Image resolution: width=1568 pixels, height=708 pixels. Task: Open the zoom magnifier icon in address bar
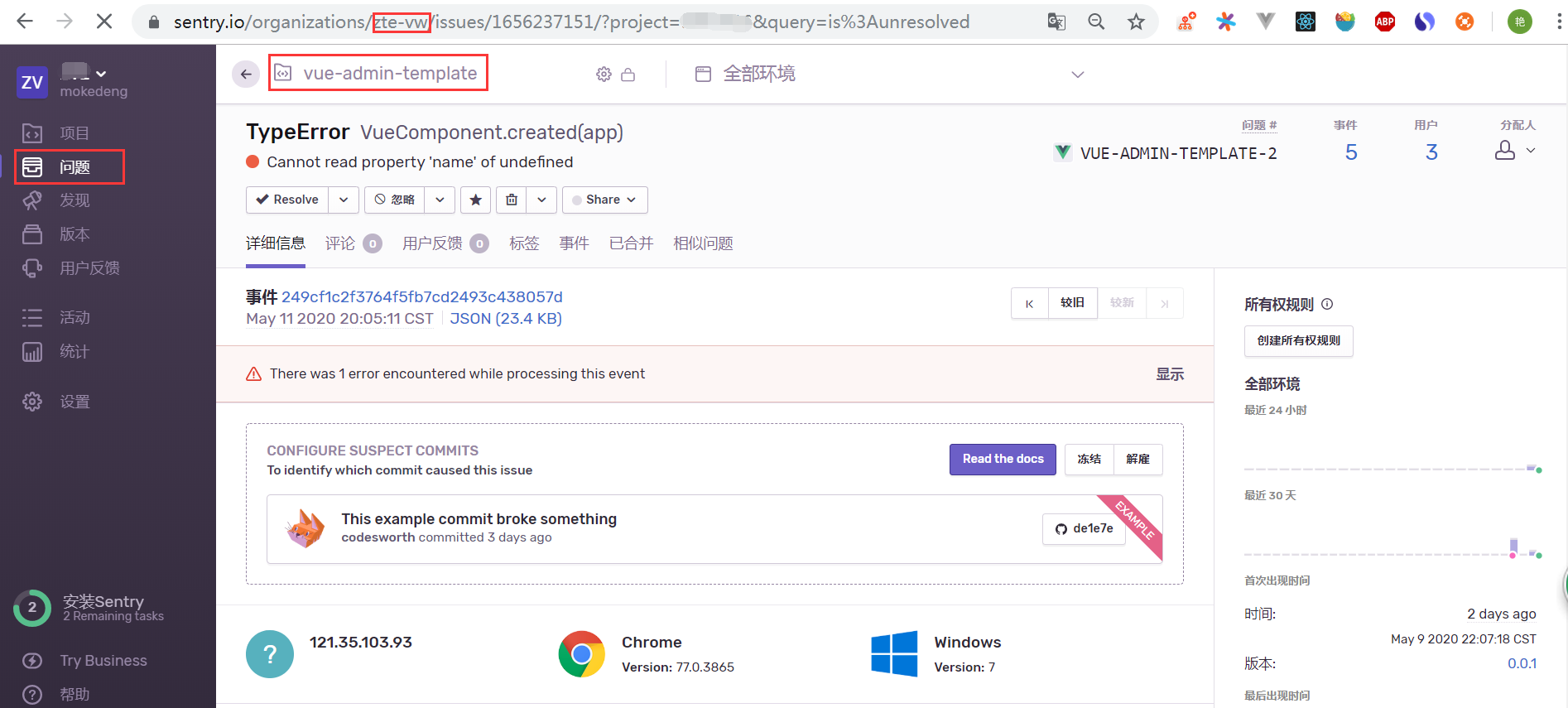point(1096,22)
